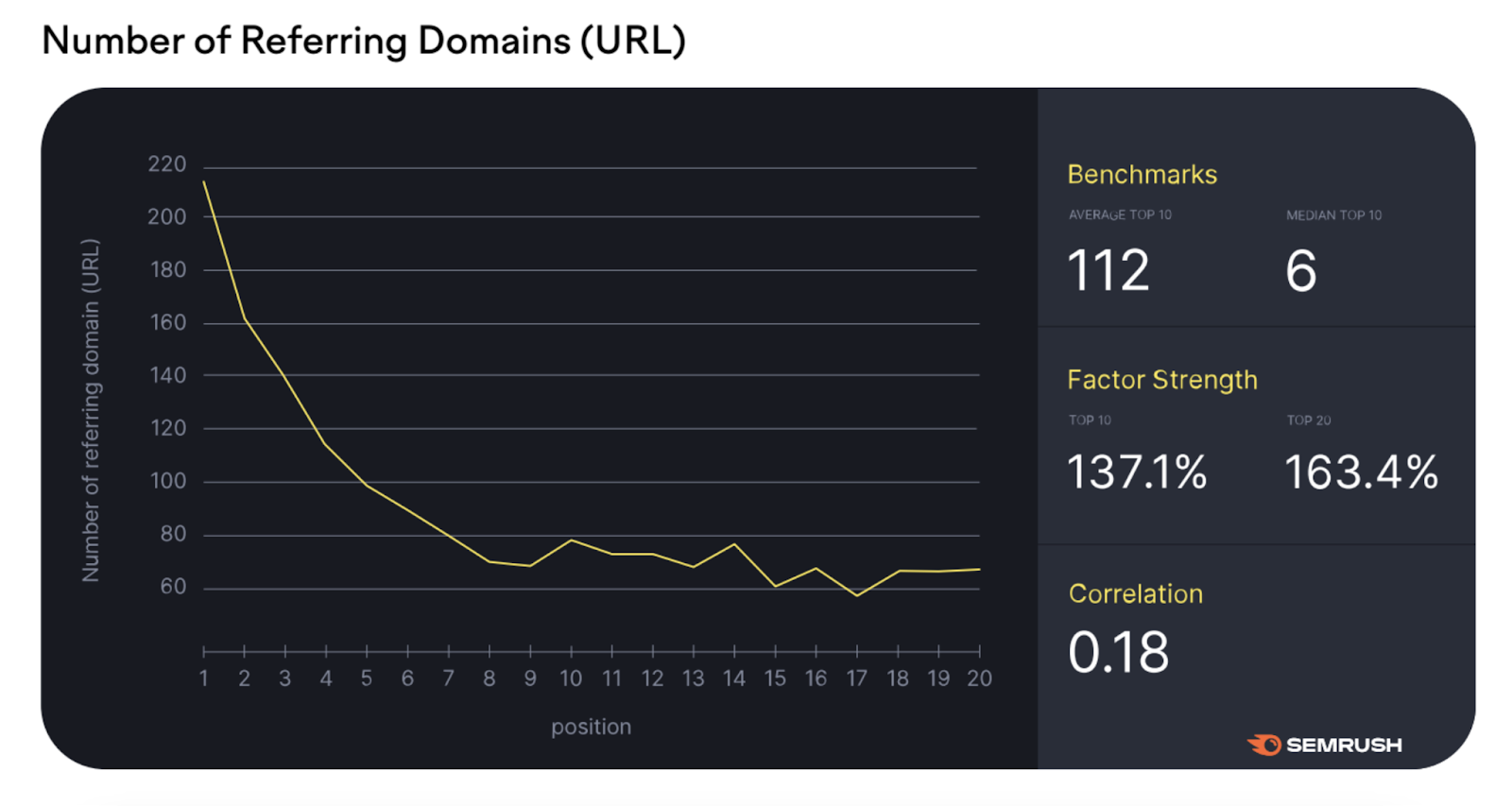Click the y-axis label 220
Screen dimensions: 1512x806
167,164
